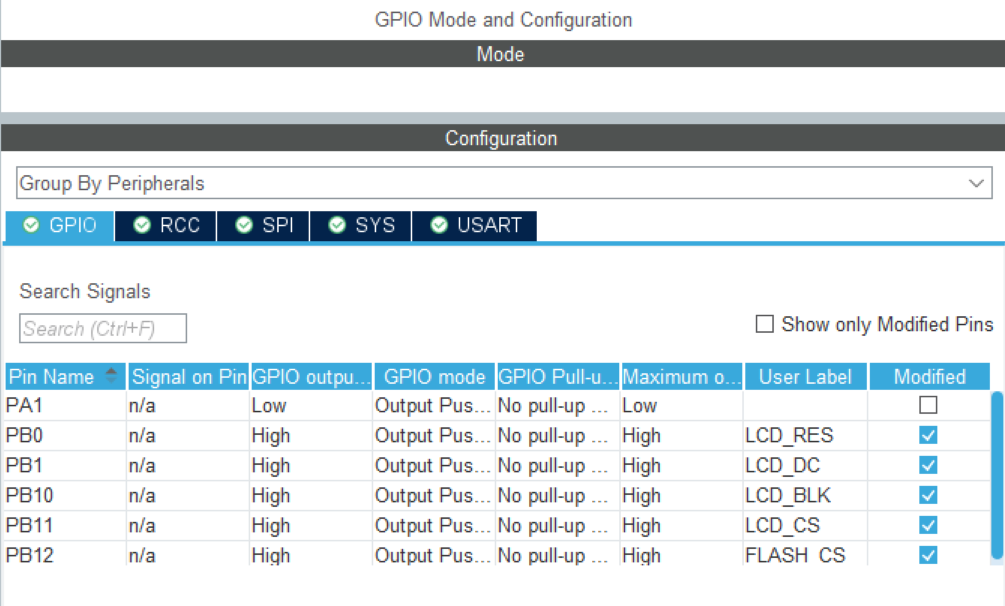The height and width of the screenshot is (606, 1005).
Task: Sort by GPIO Pull-up column header
Action: click(558, 376)
